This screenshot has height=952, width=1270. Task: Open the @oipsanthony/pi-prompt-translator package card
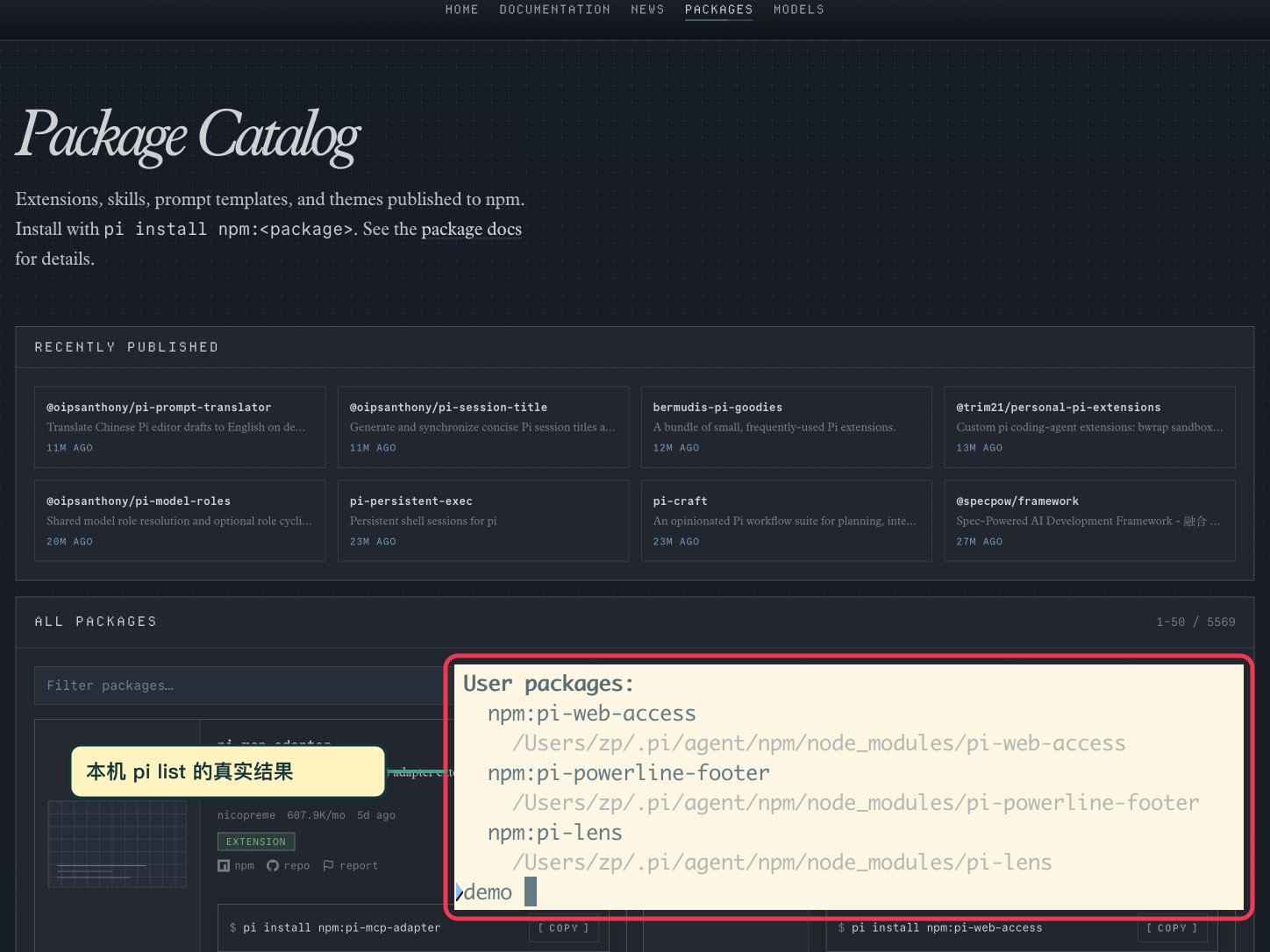coord(180,427)
